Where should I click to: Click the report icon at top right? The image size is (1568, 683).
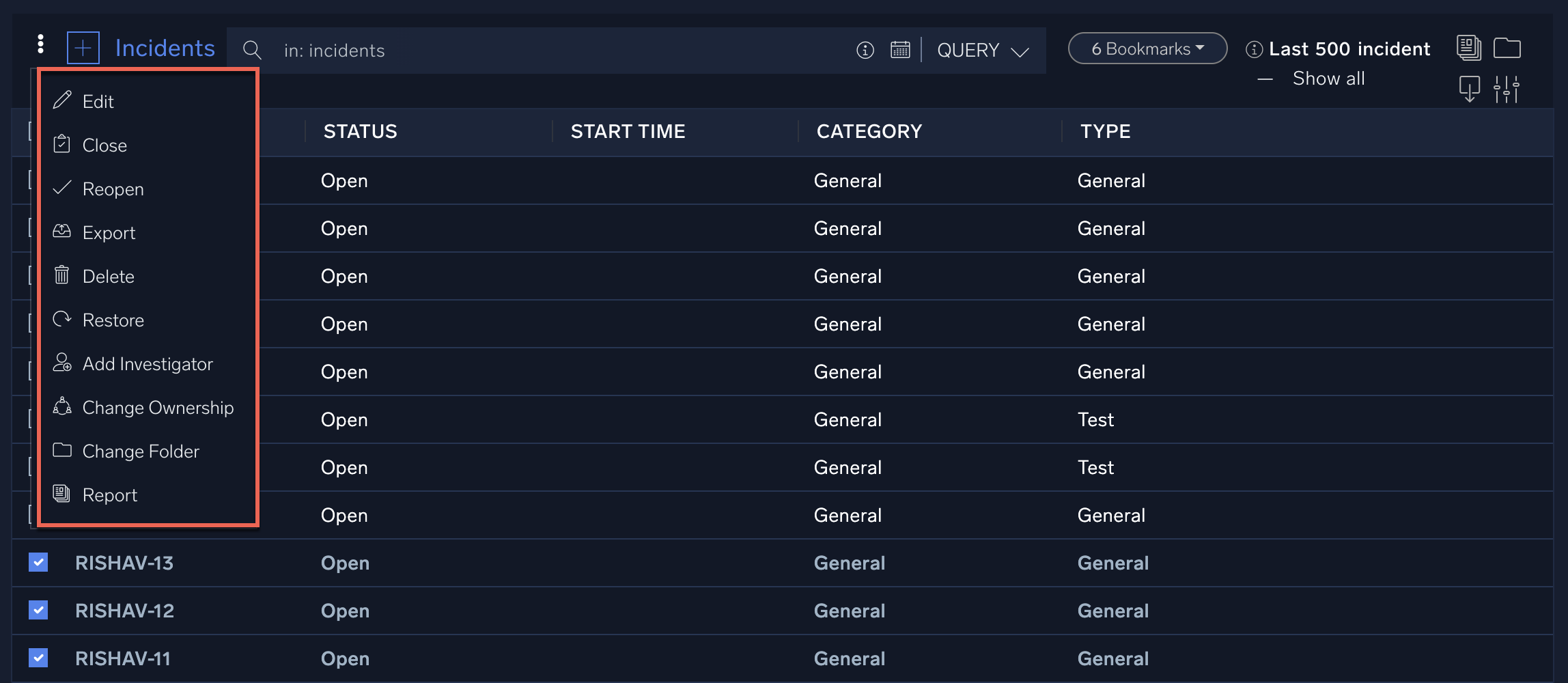coord(1468,48)
